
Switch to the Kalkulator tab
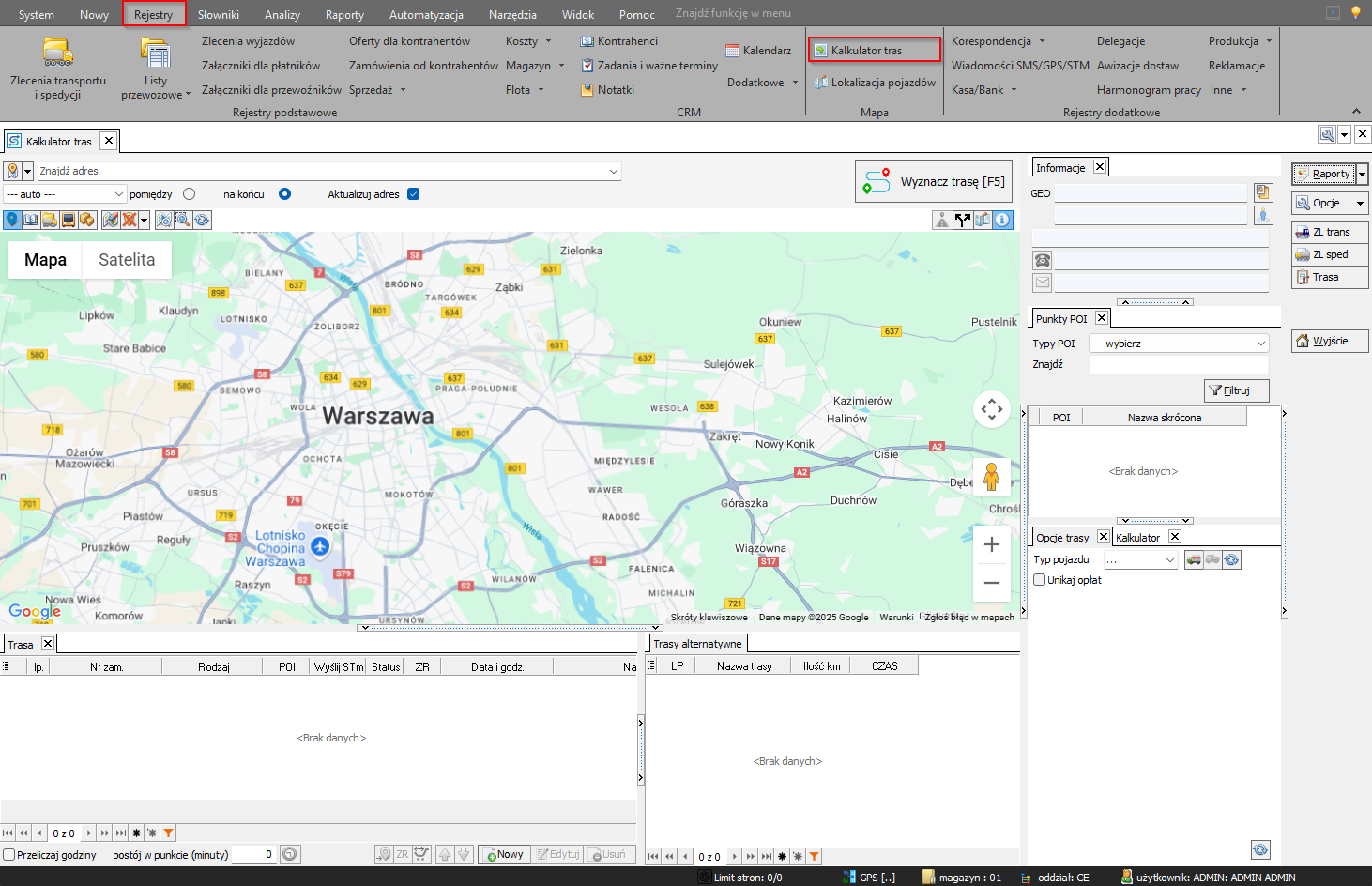pos(1137,538)
